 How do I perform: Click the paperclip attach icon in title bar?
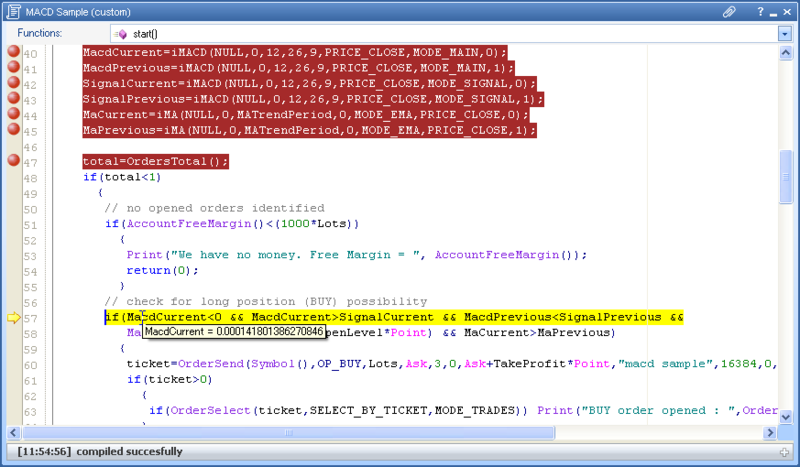(x=729, y=12)
